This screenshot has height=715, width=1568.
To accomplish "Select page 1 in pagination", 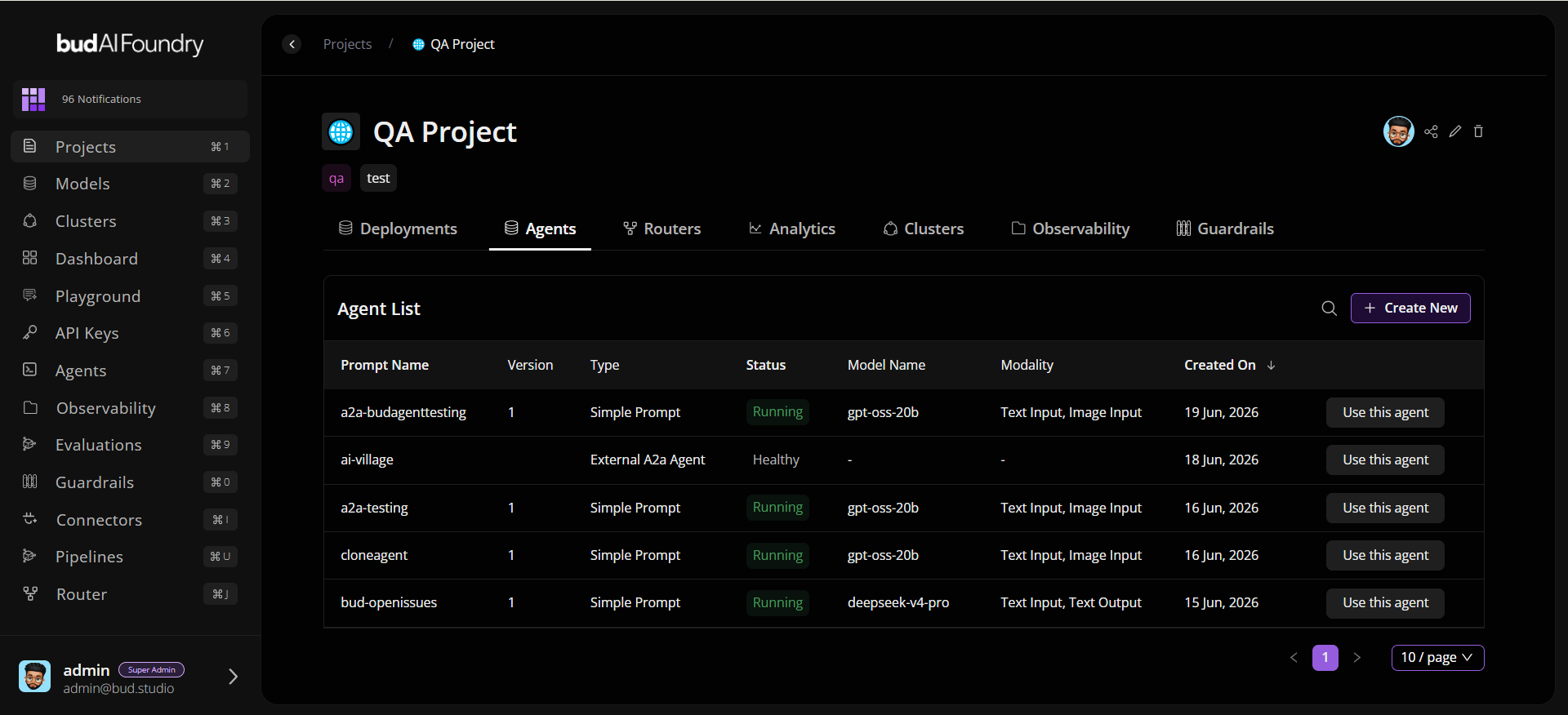I will coord(1325,658).
